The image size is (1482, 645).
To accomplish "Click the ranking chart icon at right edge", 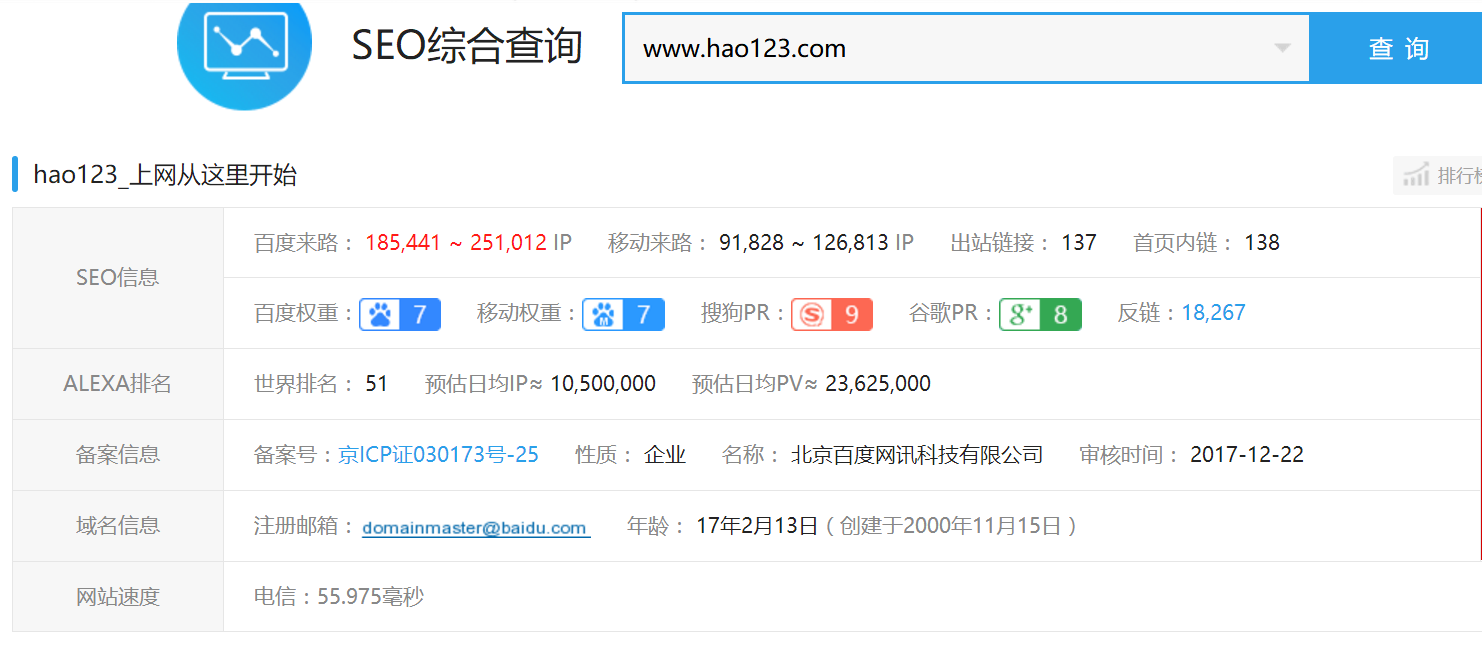I will [1415, 176].
